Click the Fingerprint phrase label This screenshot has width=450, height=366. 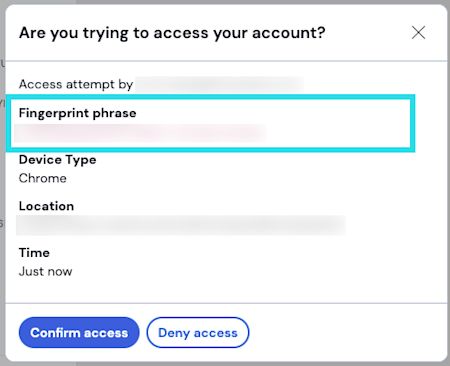click(x=77, y=113)
